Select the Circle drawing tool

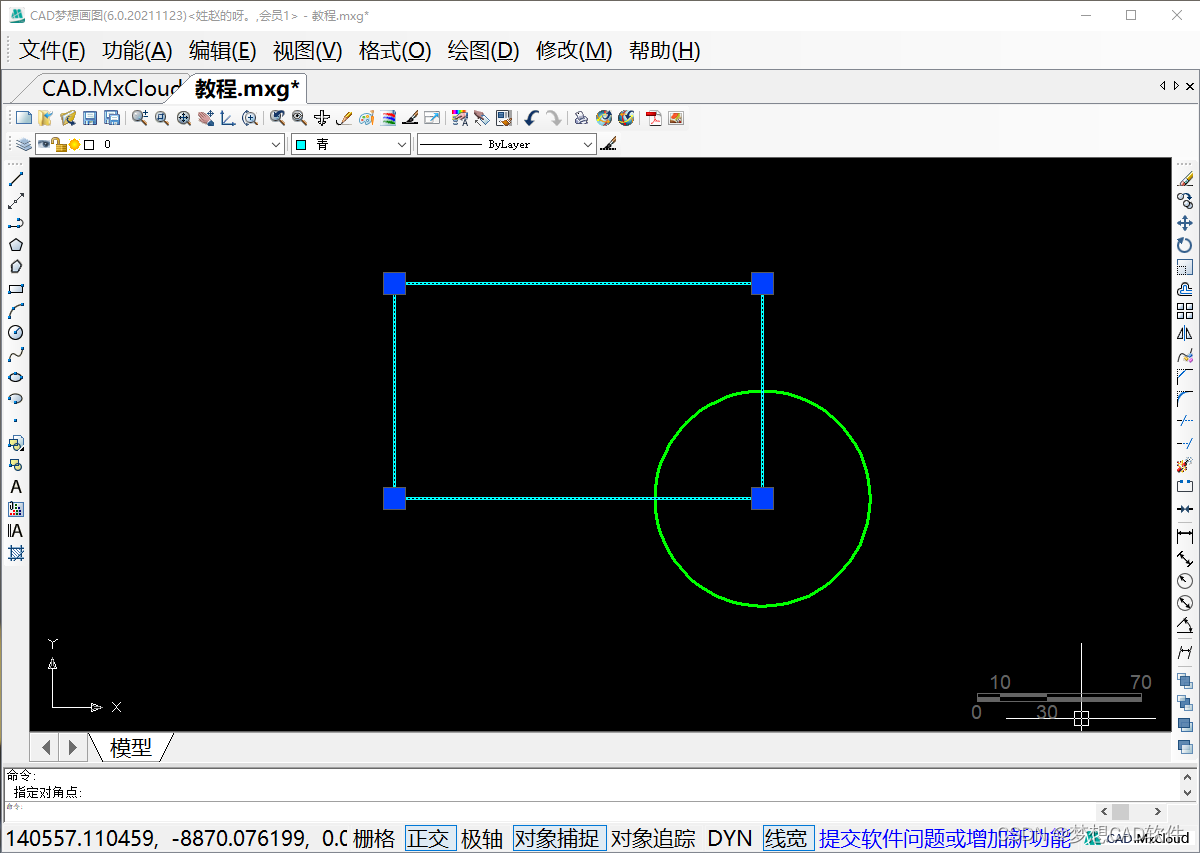point(16,333)
